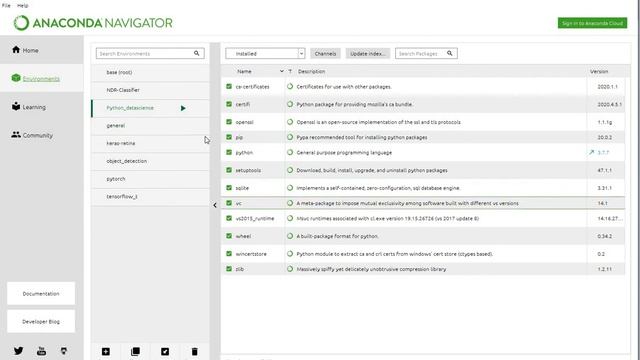Select the NDR-Classifier environment
The image size is (640, 360).
(150, 90)
